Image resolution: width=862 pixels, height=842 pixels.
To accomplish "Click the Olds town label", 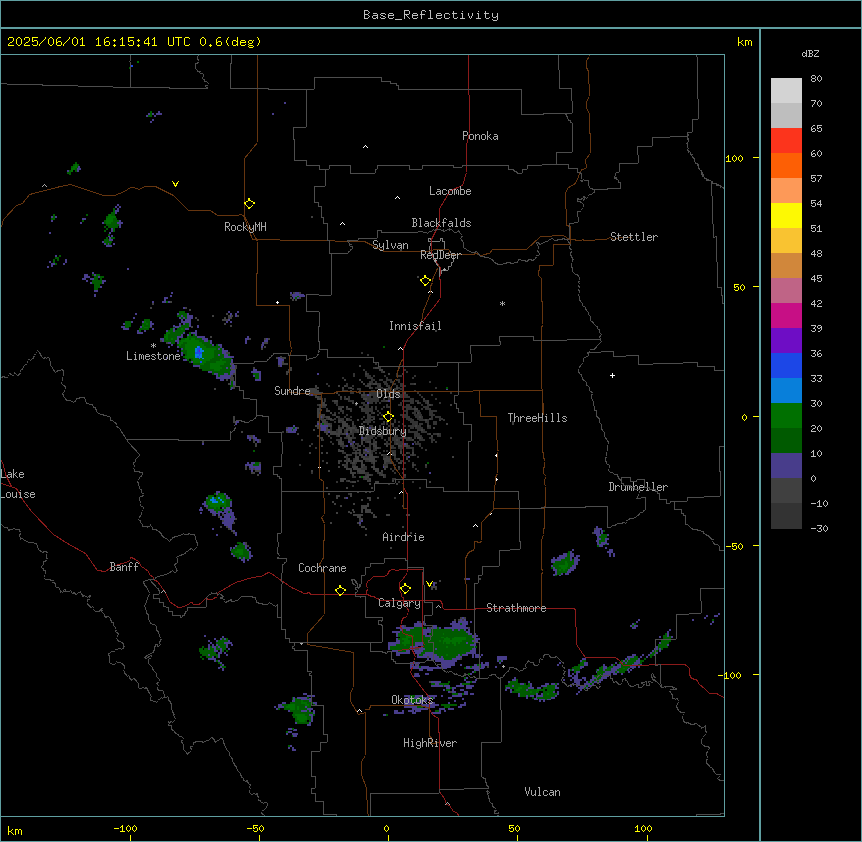I will 388,394.
